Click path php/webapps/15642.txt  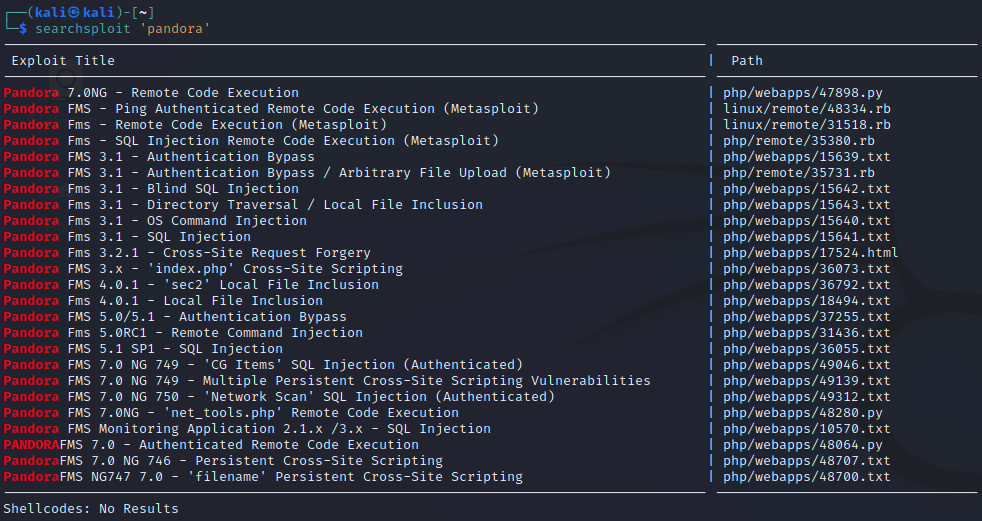(807, 188)
